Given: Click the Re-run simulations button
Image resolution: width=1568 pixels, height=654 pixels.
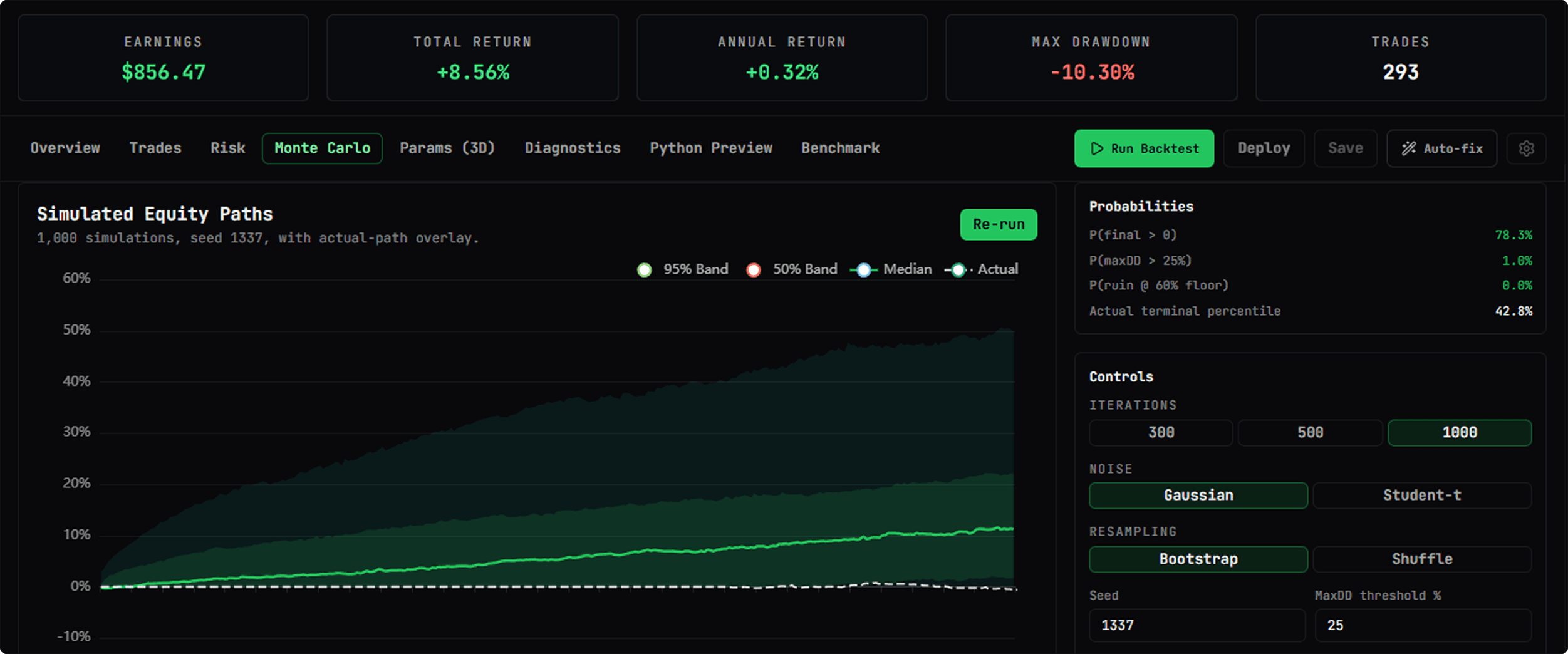Looking at the screenshot, I should tap(998, 224).
